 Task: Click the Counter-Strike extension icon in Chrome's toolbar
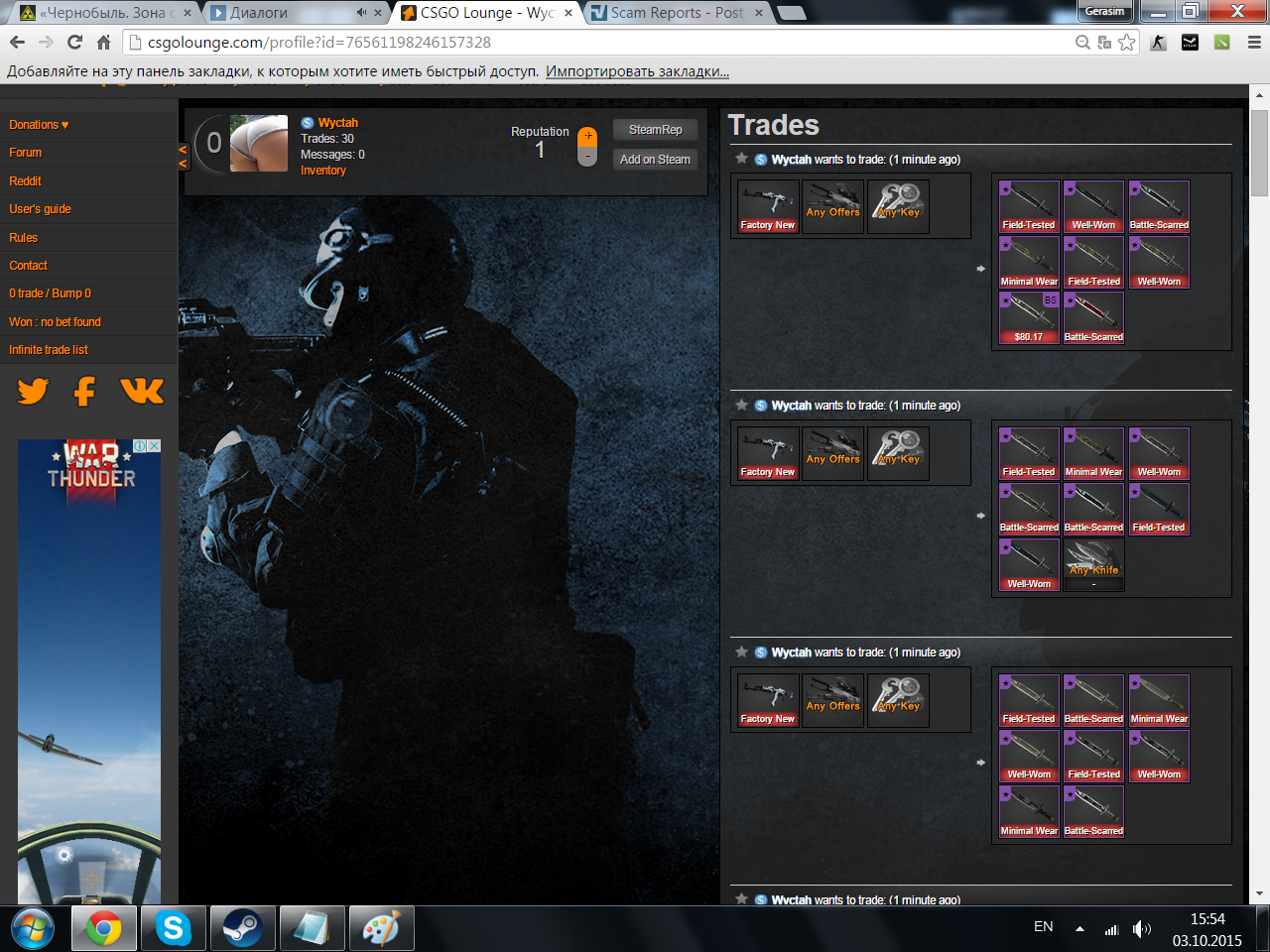point(1158,43)
